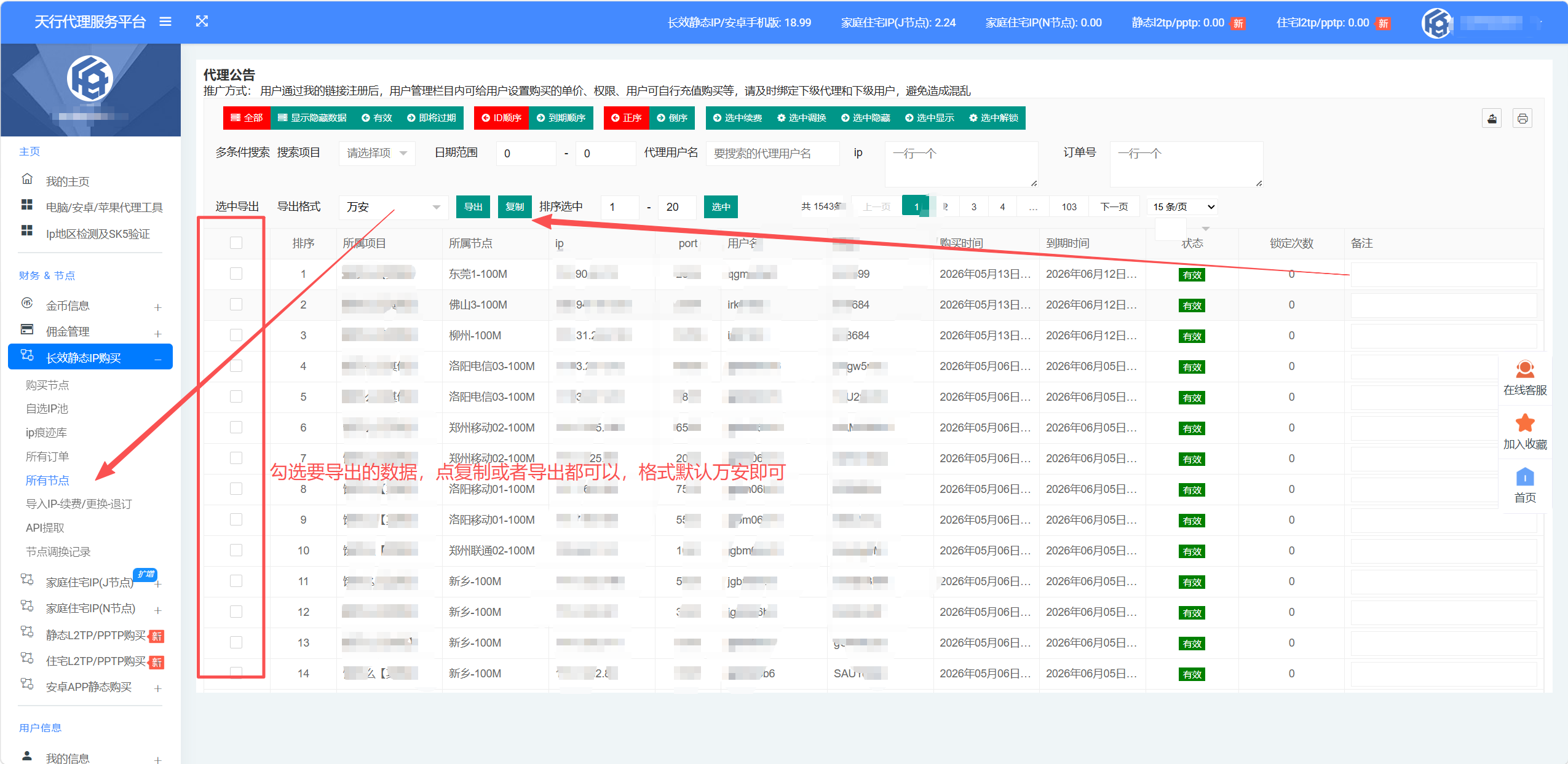Viewport: 1568px width, 764px height.
Task: Select 正序 ascending order
Action: click(x=627, y=118)
